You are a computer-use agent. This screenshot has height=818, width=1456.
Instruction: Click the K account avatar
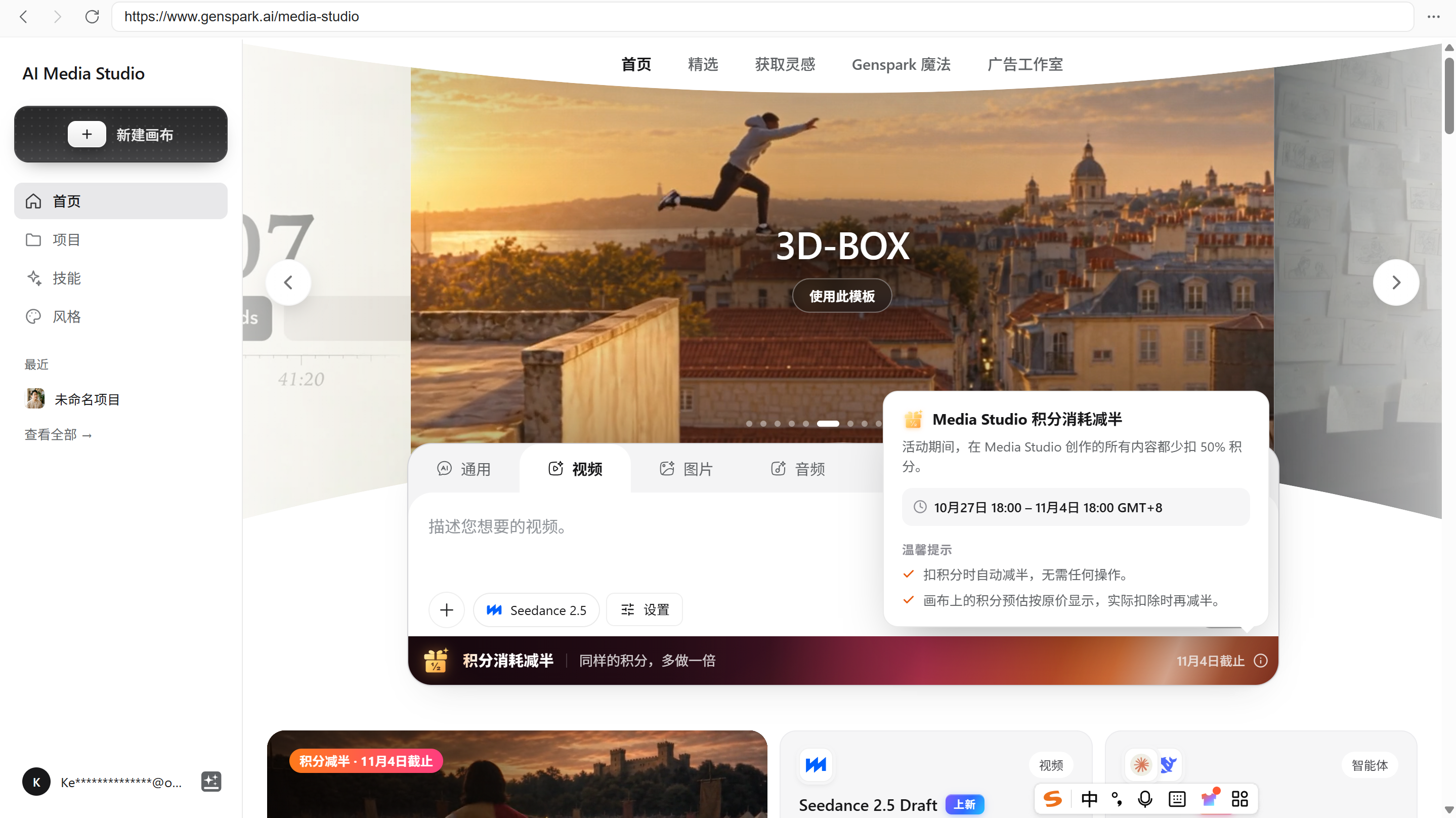37,782
